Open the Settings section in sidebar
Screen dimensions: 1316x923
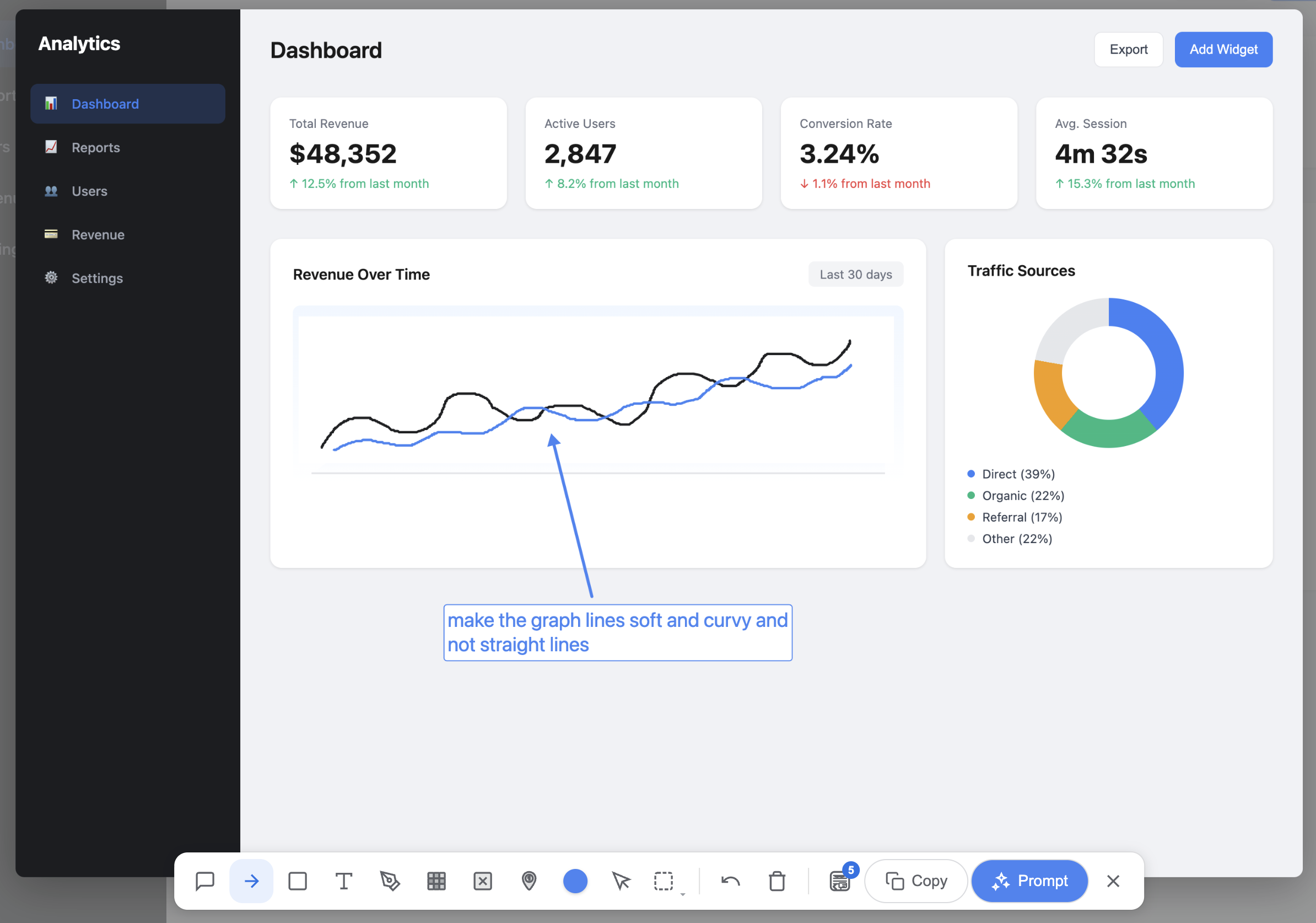click(x=97, y=278)
